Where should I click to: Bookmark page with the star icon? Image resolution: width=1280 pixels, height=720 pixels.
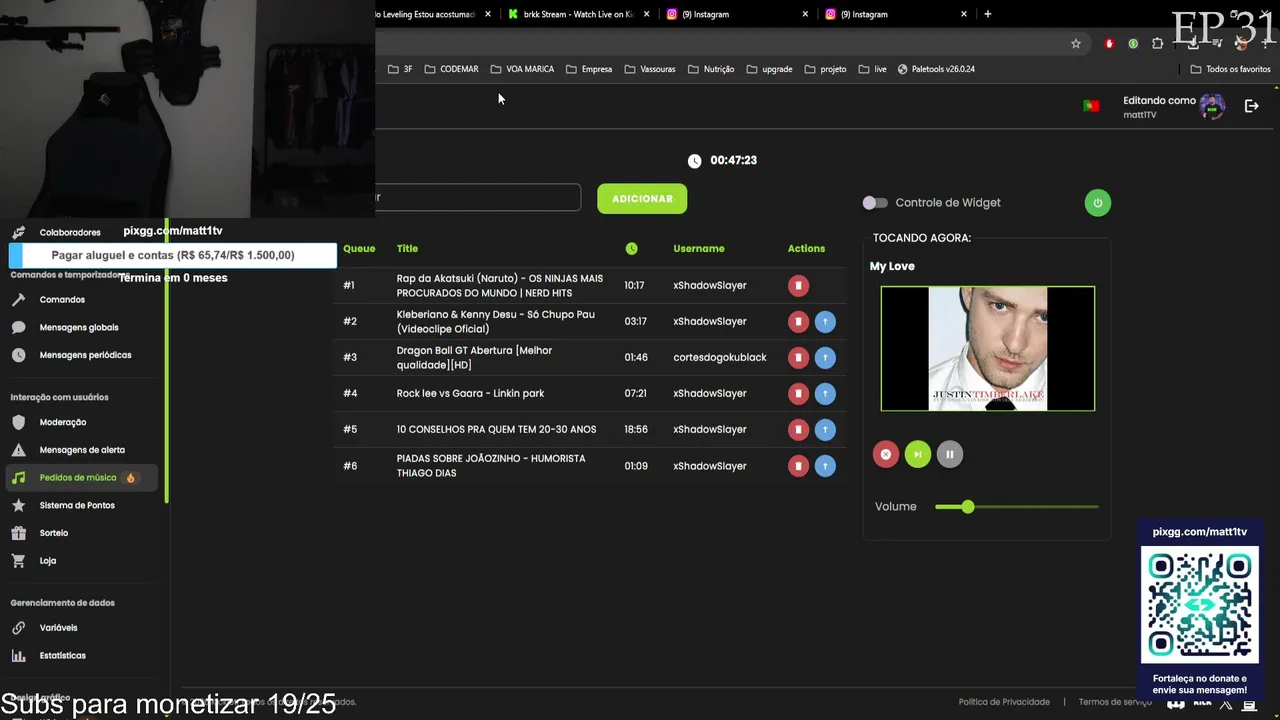1076,44
